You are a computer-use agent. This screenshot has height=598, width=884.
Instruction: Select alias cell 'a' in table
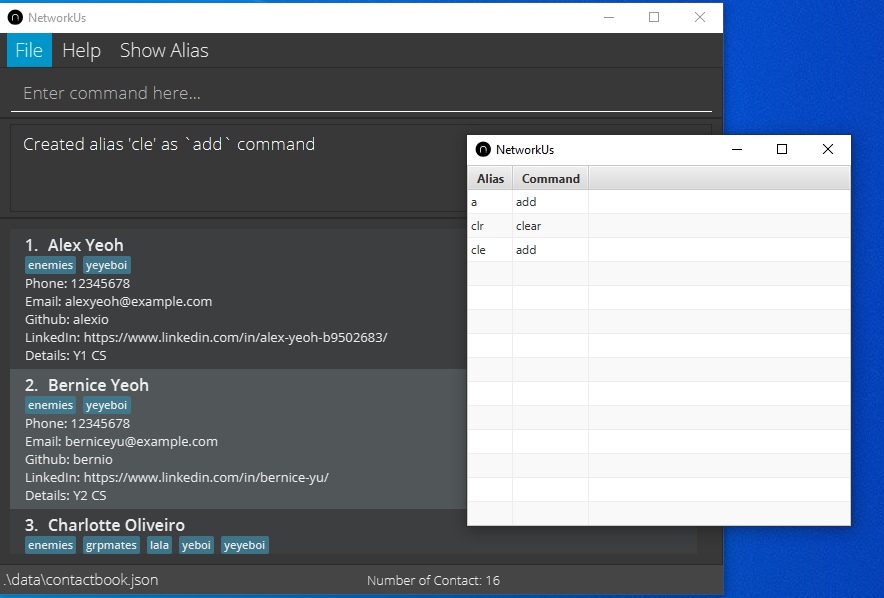(490, 202)
